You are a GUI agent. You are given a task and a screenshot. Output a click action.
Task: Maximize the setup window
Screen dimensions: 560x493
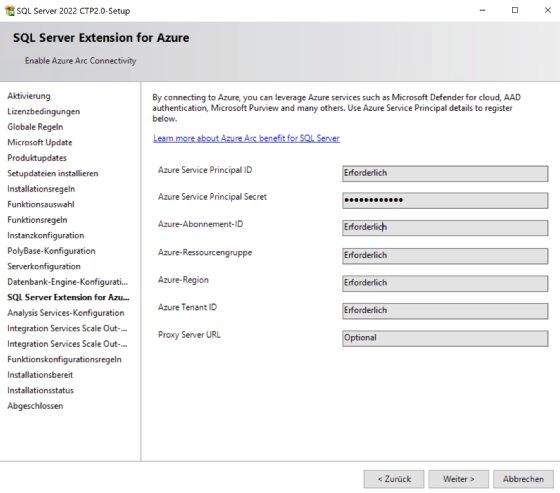click(515, 10)
